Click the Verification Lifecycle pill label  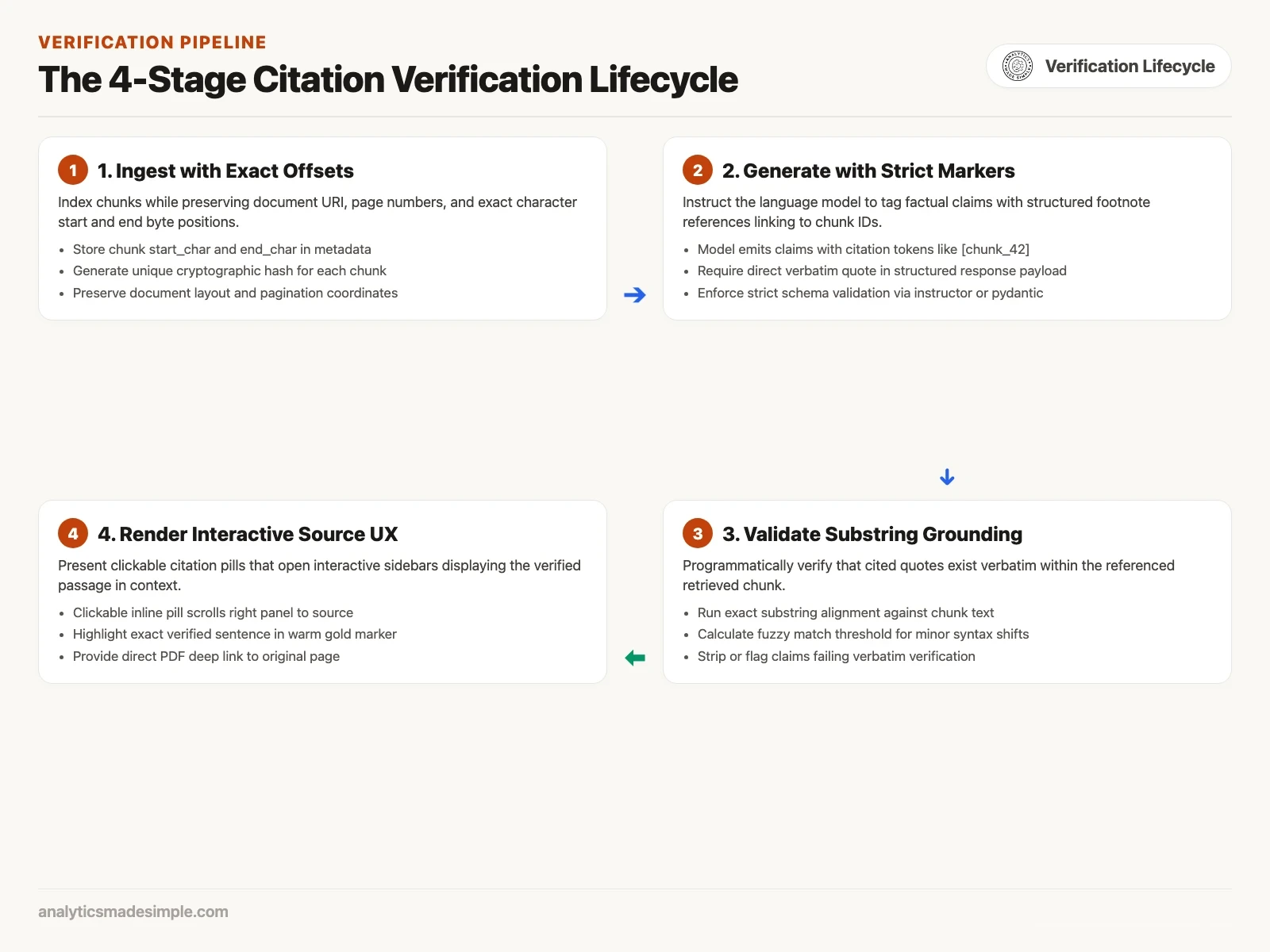click(1130, 66)
